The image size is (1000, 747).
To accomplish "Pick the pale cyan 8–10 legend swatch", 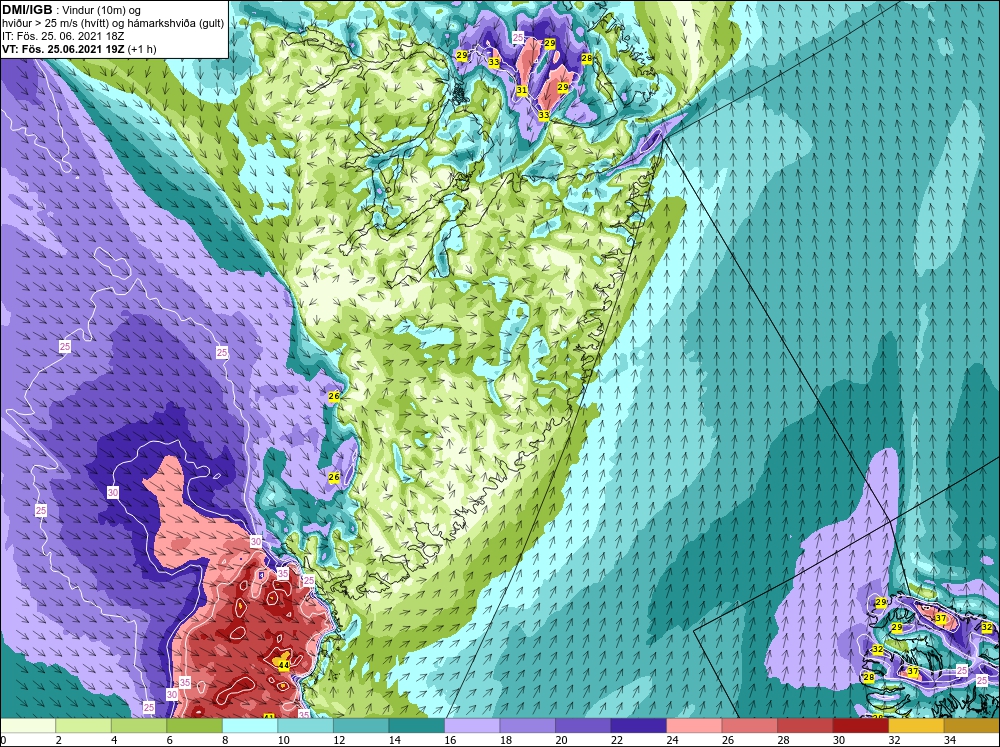I will (250, 725).
